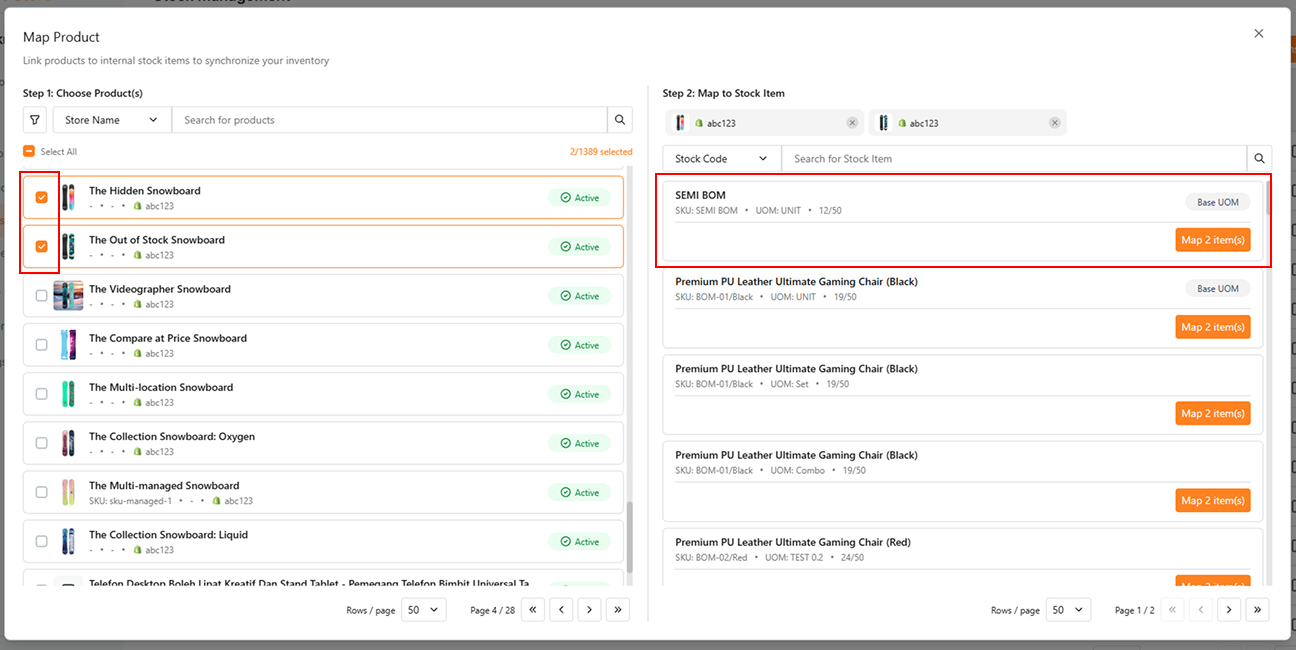Click Base UOM tag on Gaming Chair UNIT

tap(1217, 288)
